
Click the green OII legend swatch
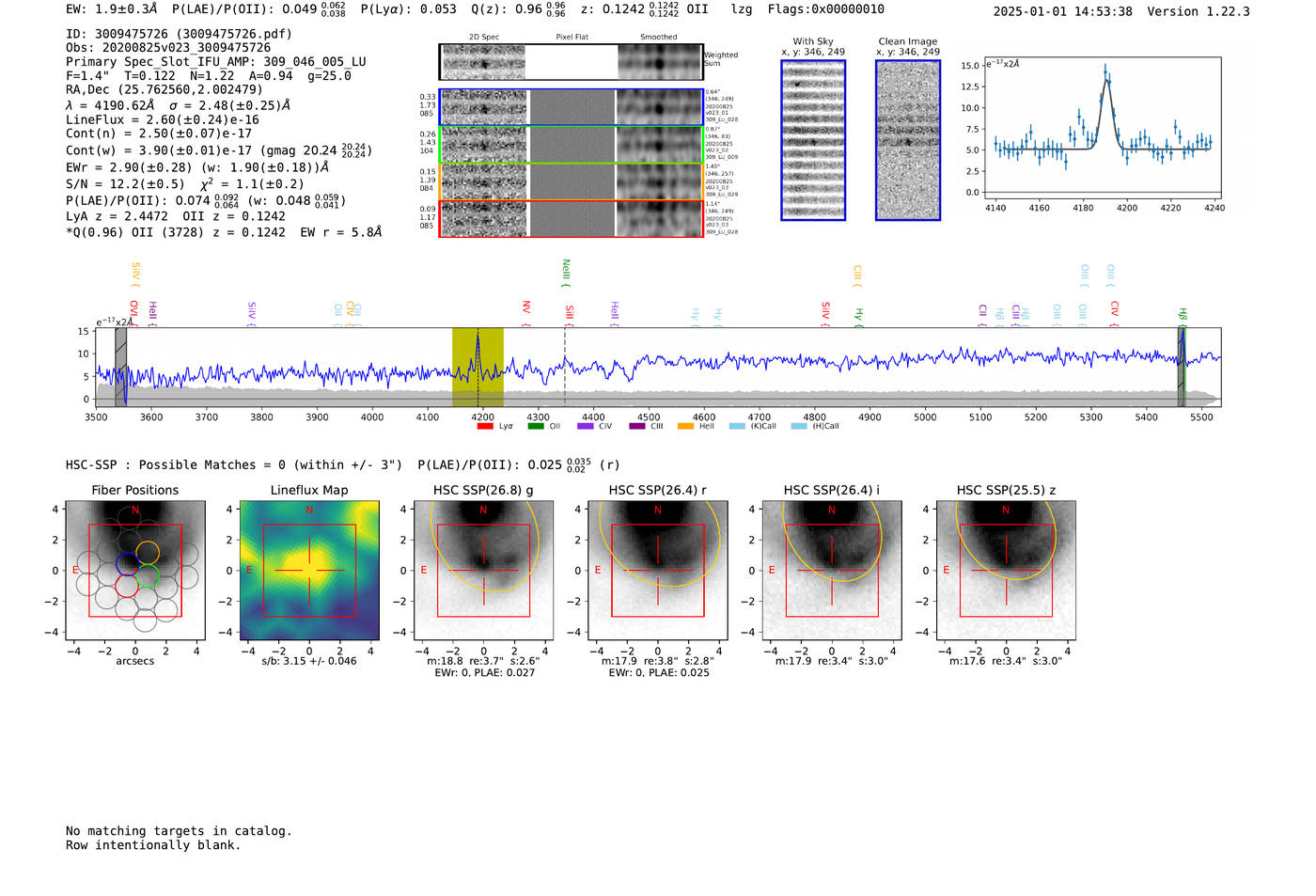(535, 426)
